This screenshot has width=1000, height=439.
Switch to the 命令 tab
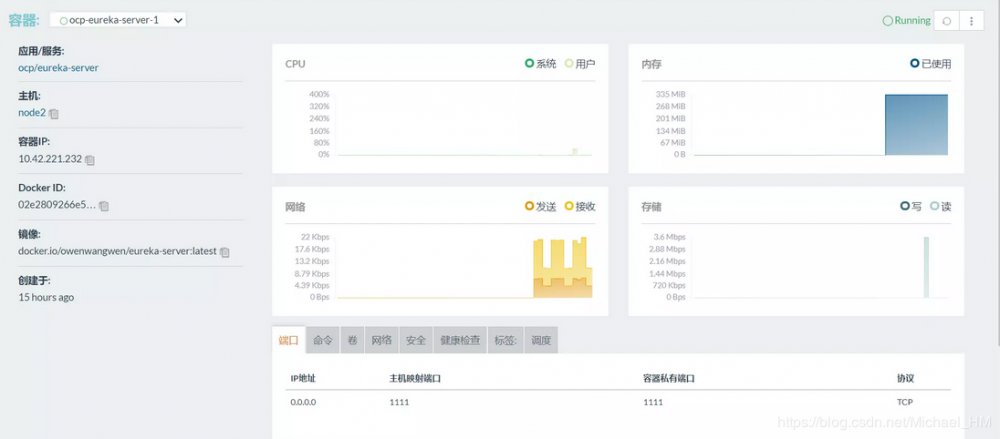coord(323,340)
